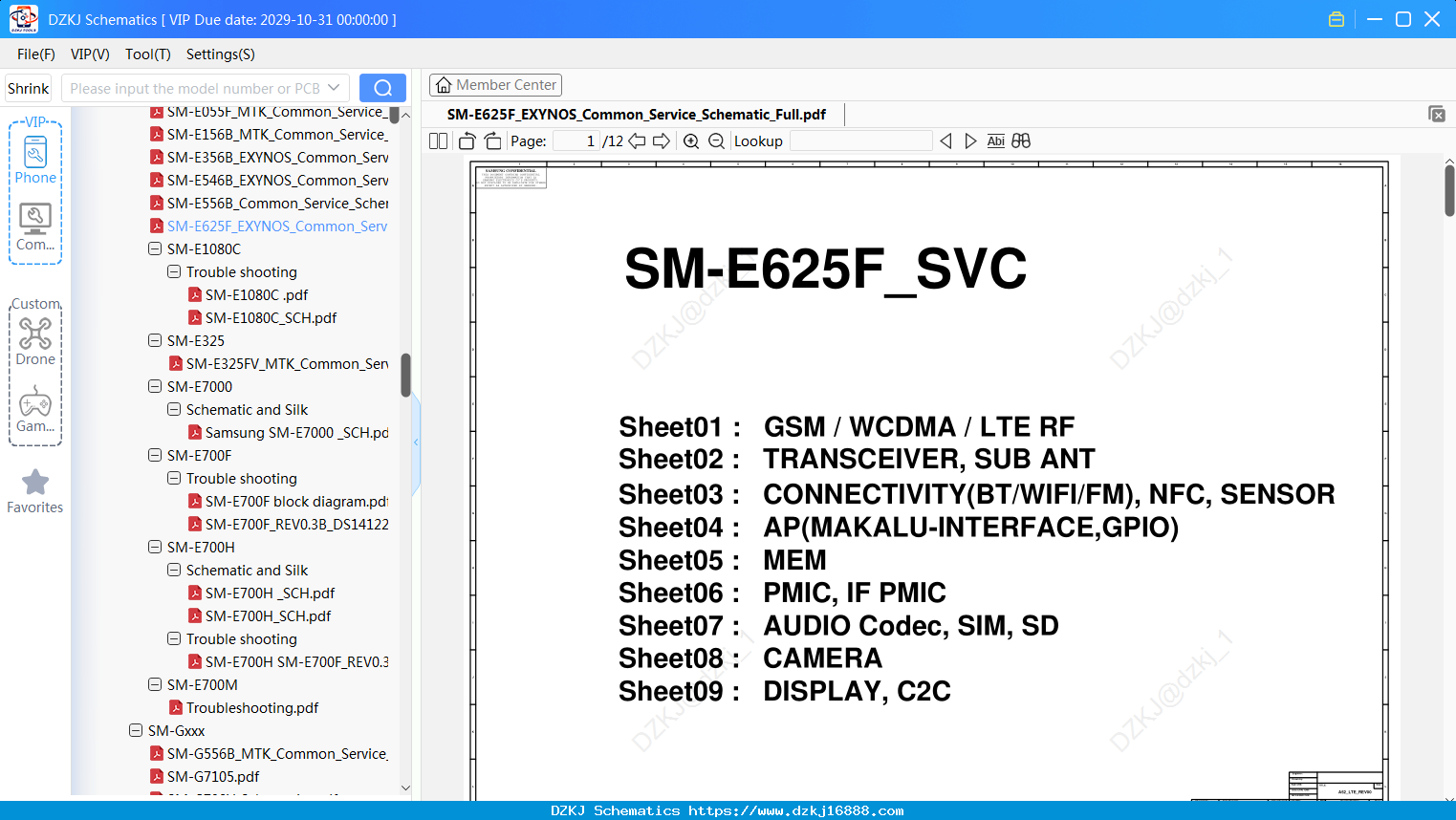
Task: Open SM-G7105.pdf file icon
Action: [157, 777]
